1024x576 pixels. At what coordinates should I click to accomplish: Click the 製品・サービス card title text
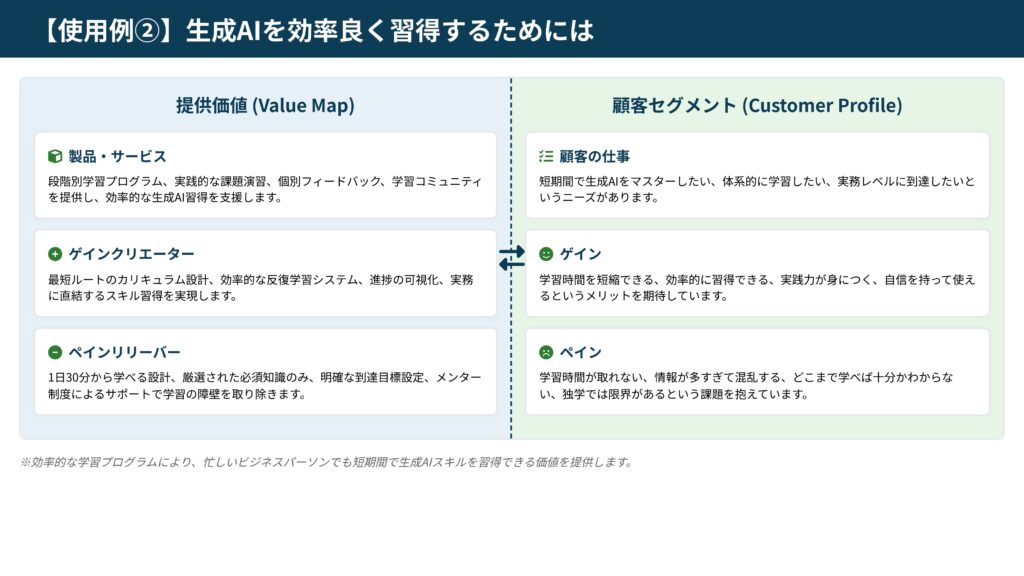117,157
